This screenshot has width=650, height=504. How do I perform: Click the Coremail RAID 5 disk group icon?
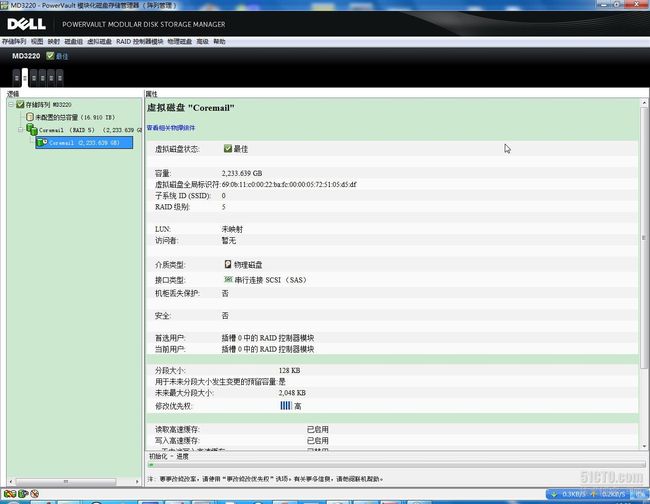point(32,129)
